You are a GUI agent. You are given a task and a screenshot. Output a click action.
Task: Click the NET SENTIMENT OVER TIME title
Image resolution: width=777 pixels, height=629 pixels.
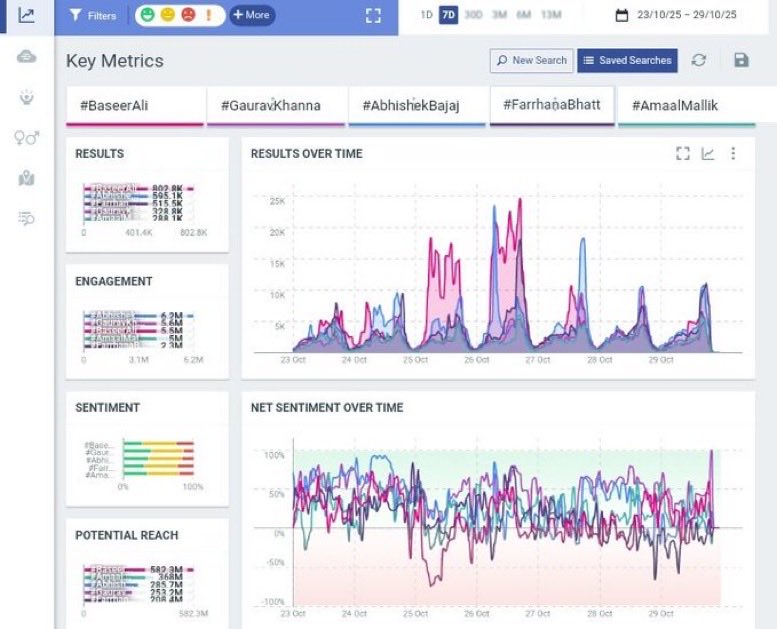(327, 407)
